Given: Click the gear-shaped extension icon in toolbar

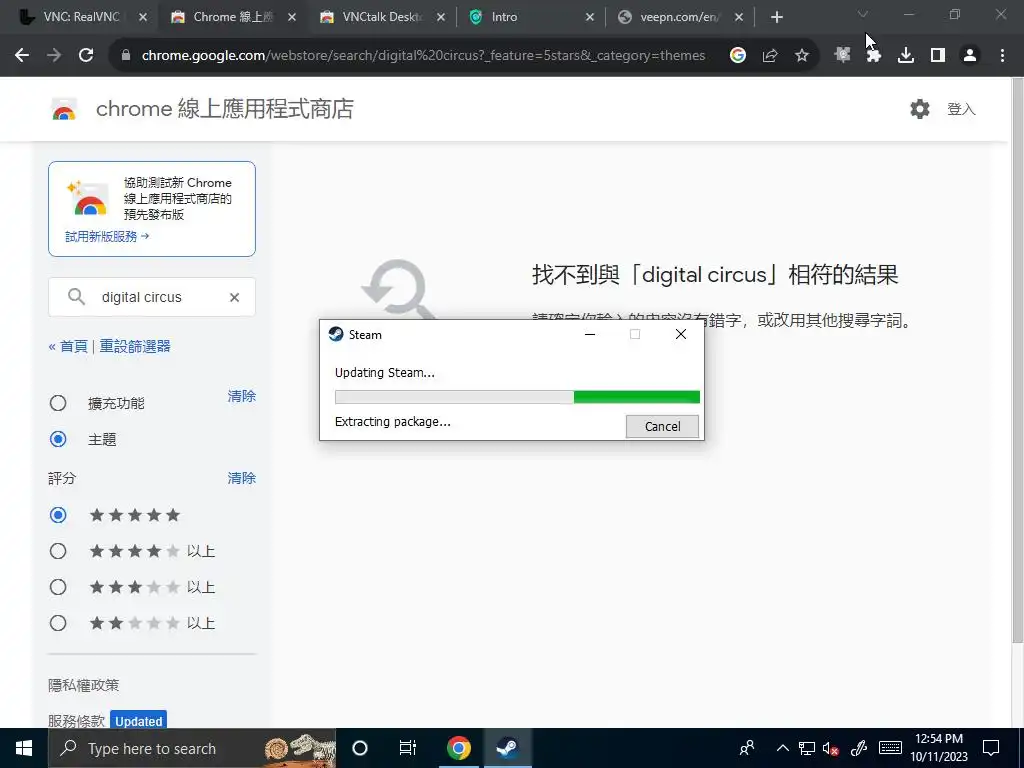Looking at the screenshot, I should click(x=842, y=56).
